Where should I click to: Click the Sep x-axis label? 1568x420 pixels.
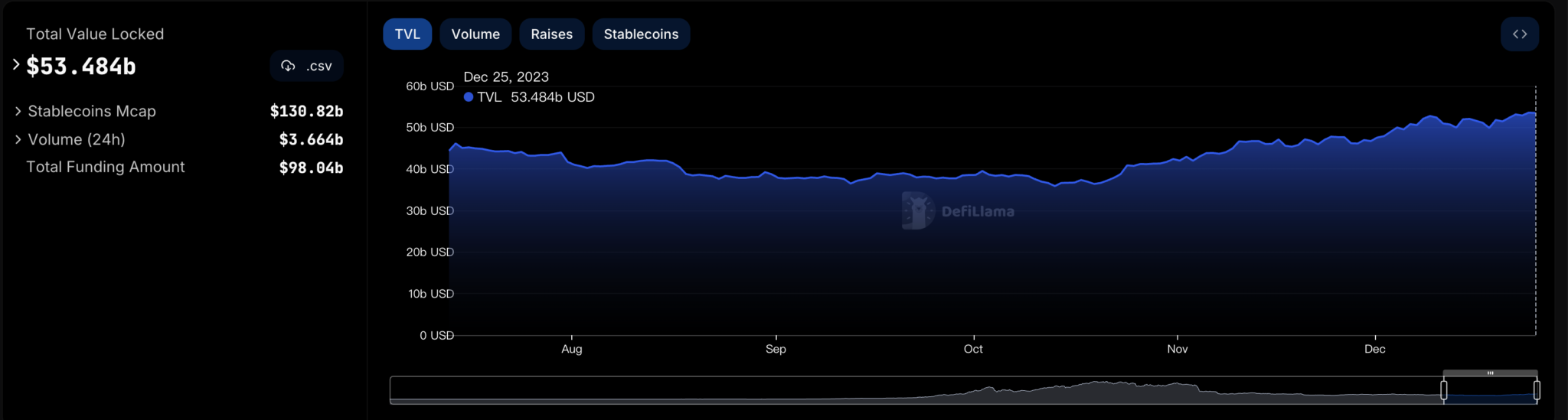776,349
